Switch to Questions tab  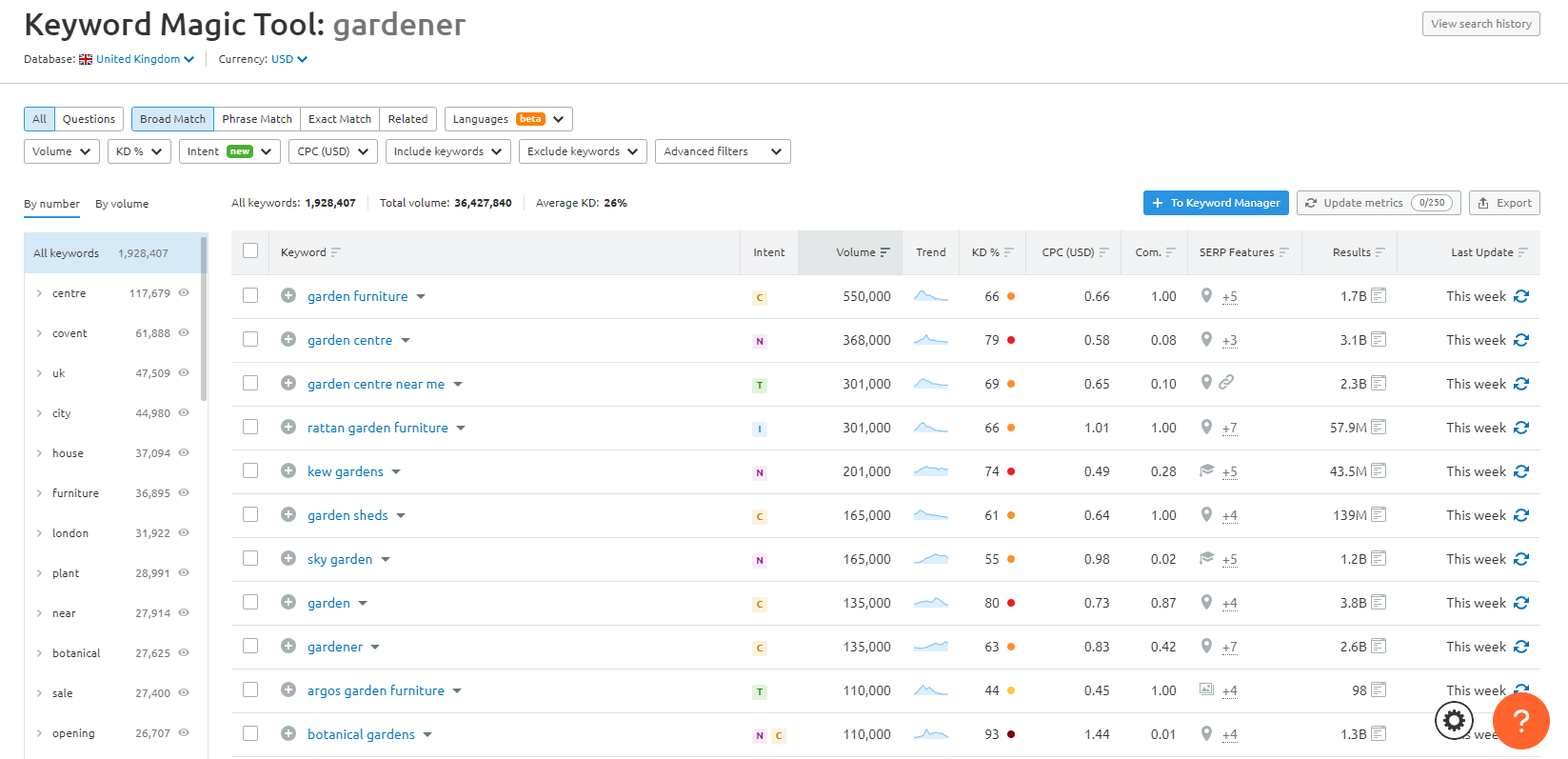tap(89, 119)
